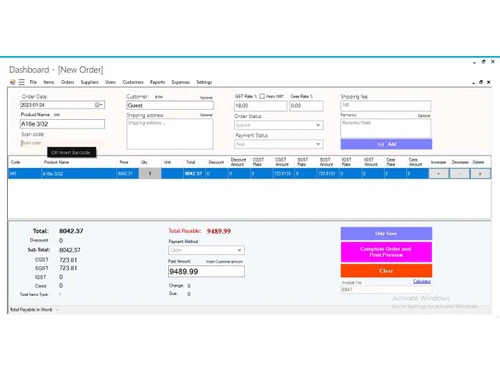Click the Price cell 8042.37 in the row
Image resolution: width=500 pixels, height=375 pixels.
128,174
